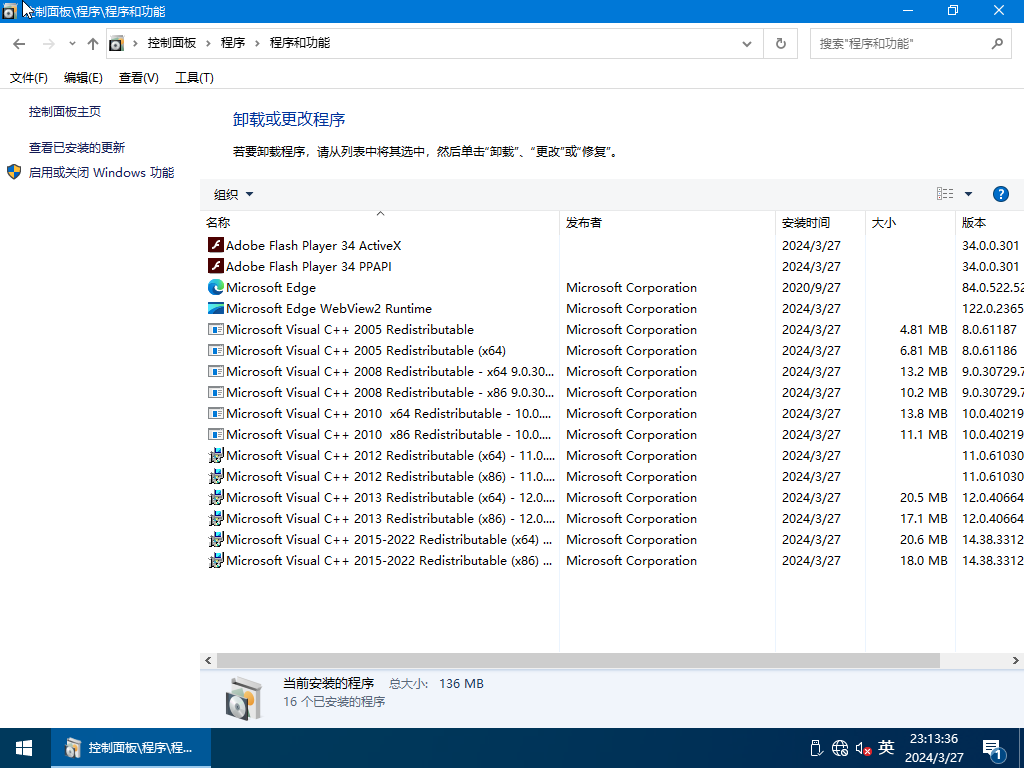The image size is (1024, 768).
Task: Click the Edge WebView2 Runtime icon
Action: (x=216, y=308)
